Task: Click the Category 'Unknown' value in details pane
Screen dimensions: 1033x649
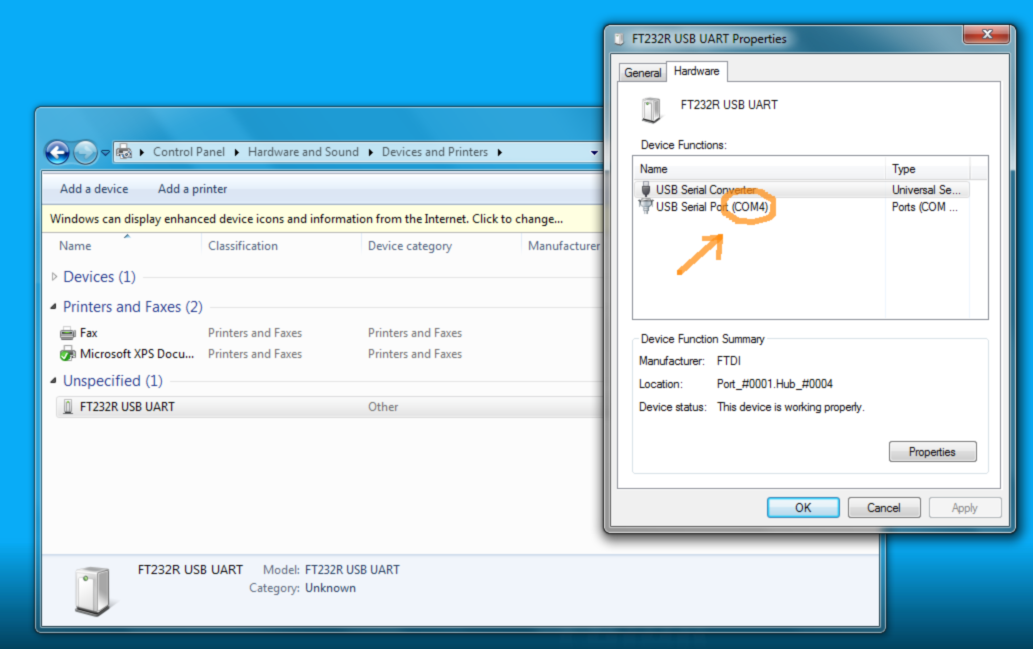Action: (330, 588)
